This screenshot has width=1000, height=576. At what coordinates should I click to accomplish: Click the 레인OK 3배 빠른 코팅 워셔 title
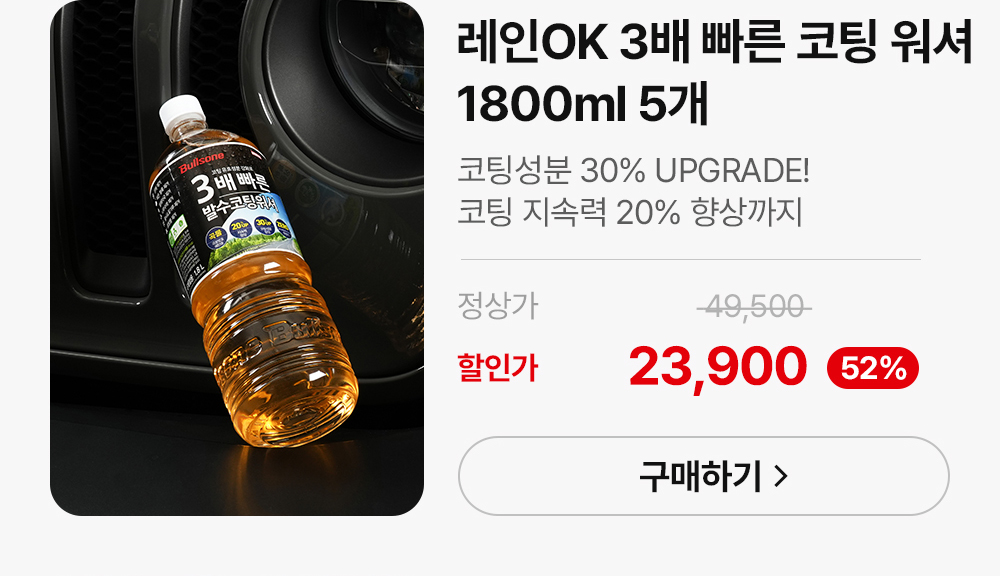tap(715, 41)
